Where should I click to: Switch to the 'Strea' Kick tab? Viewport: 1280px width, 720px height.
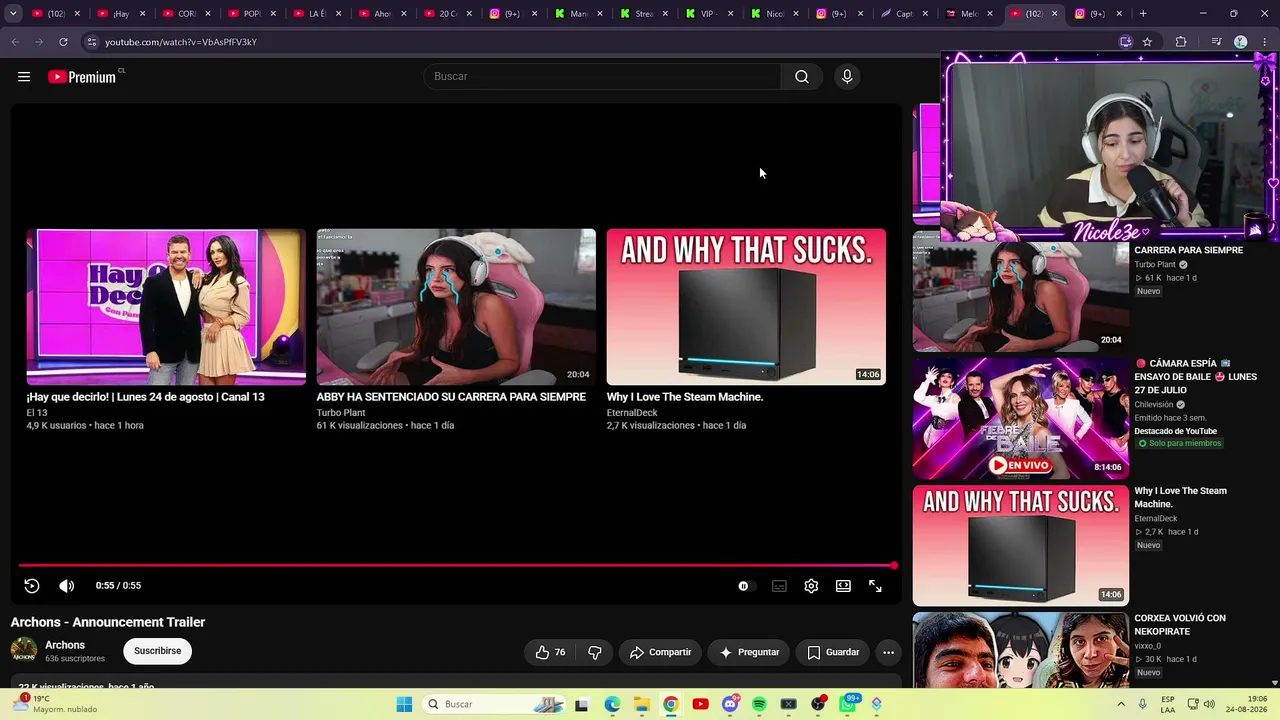[642, 14]
